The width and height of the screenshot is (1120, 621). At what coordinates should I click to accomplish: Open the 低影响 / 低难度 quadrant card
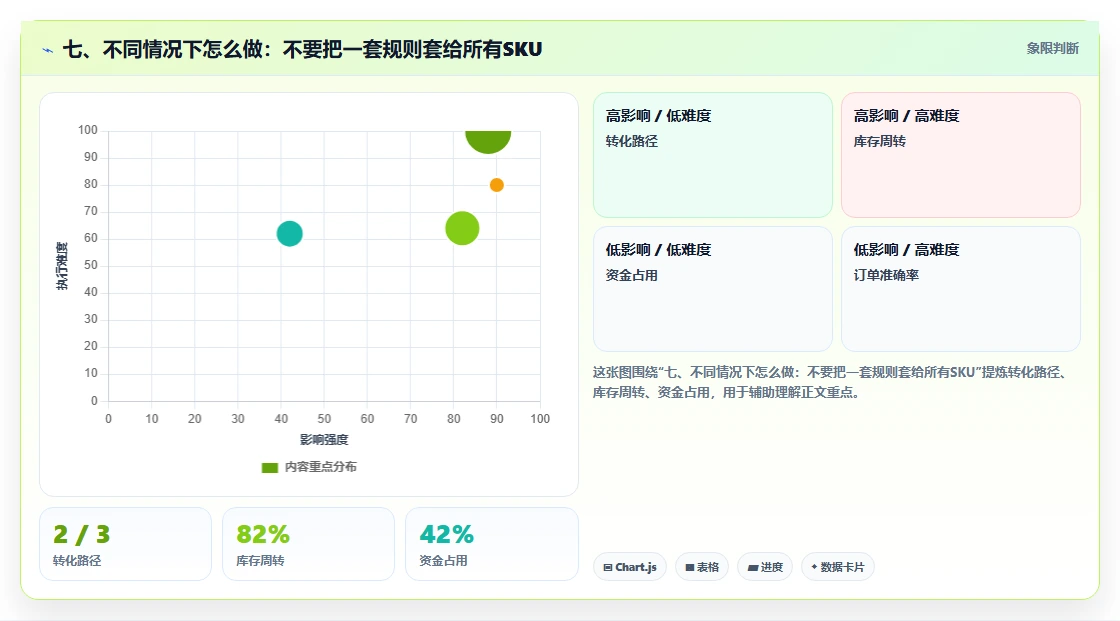[713, 289]
